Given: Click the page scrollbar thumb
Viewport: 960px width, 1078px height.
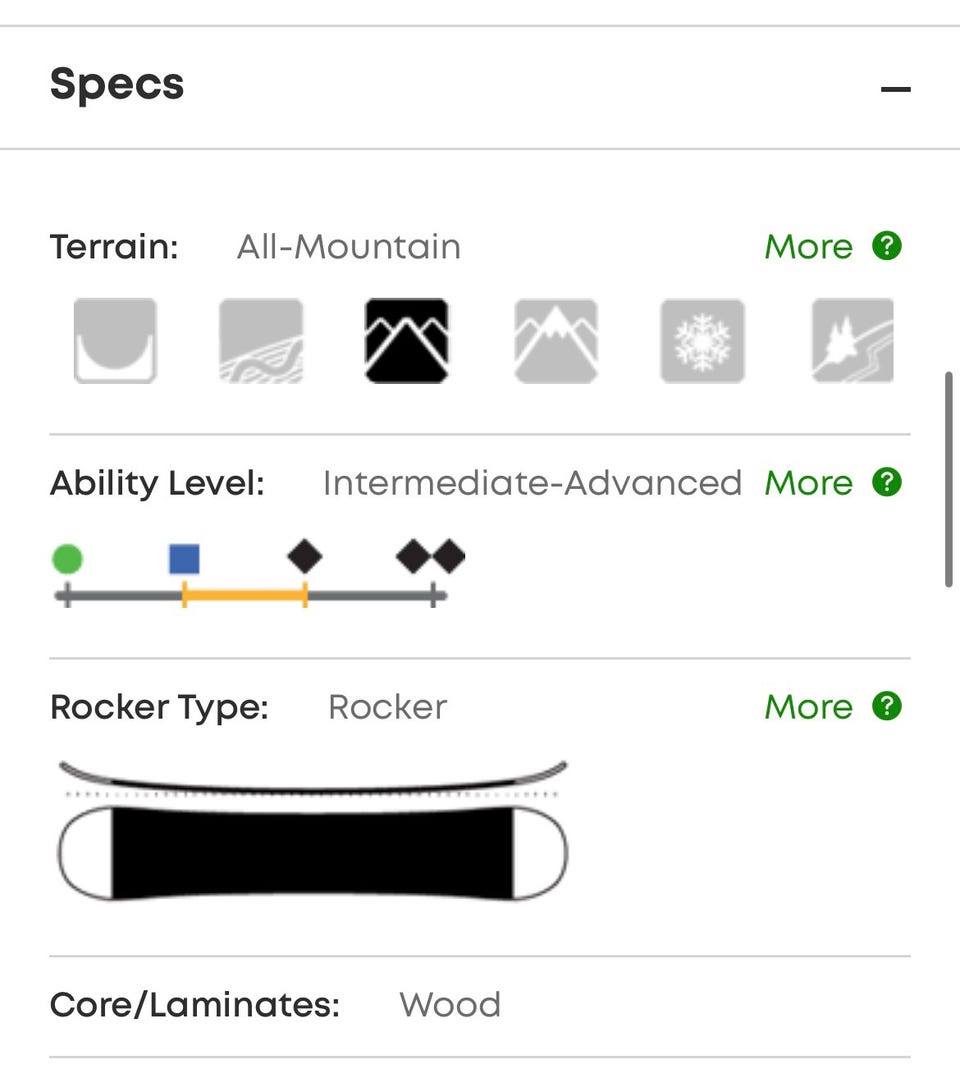Looking at the screenshot, I should 949,480.
